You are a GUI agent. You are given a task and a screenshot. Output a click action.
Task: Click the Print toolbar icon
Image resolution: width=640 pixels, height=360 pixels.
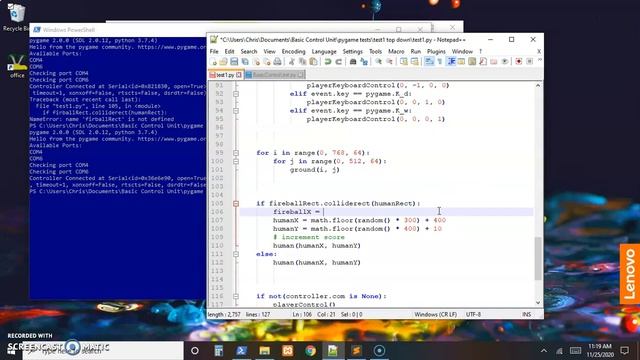(x=277, y=62)
